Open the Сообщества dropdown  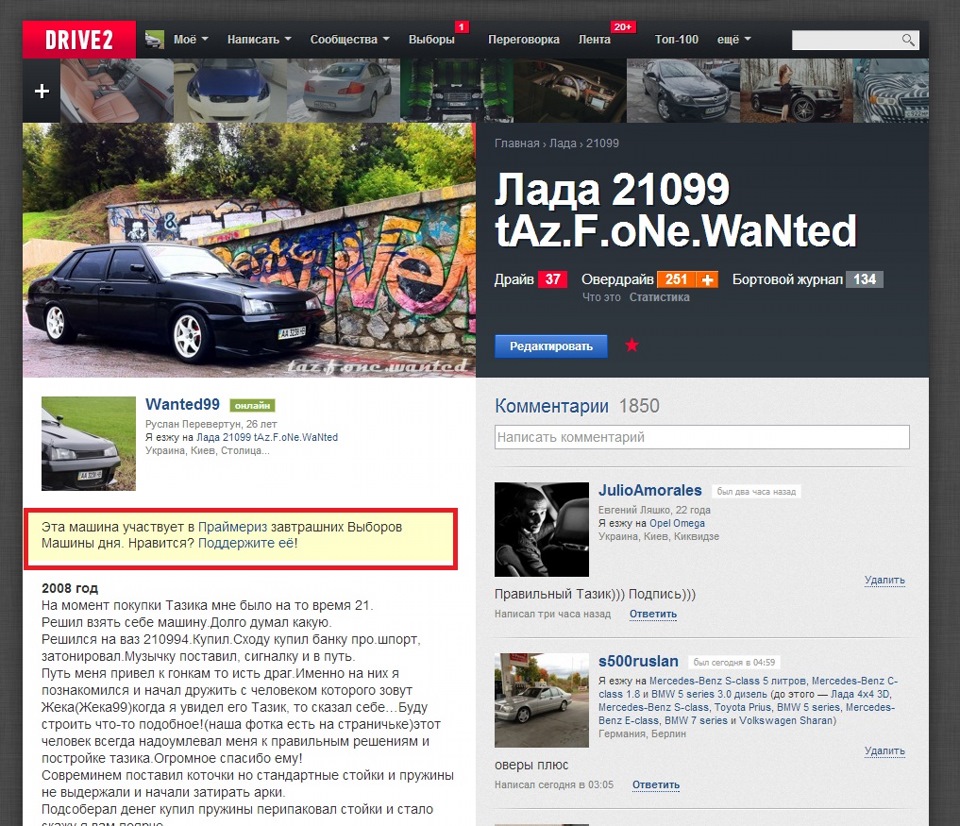[350, 39]
